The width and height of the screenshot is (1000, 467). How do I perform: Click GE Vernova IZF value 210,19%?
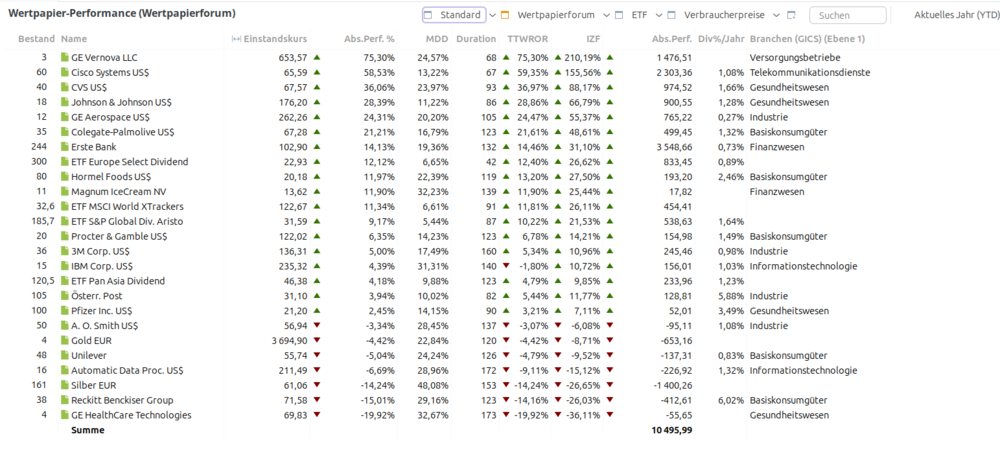pos(582,57)
